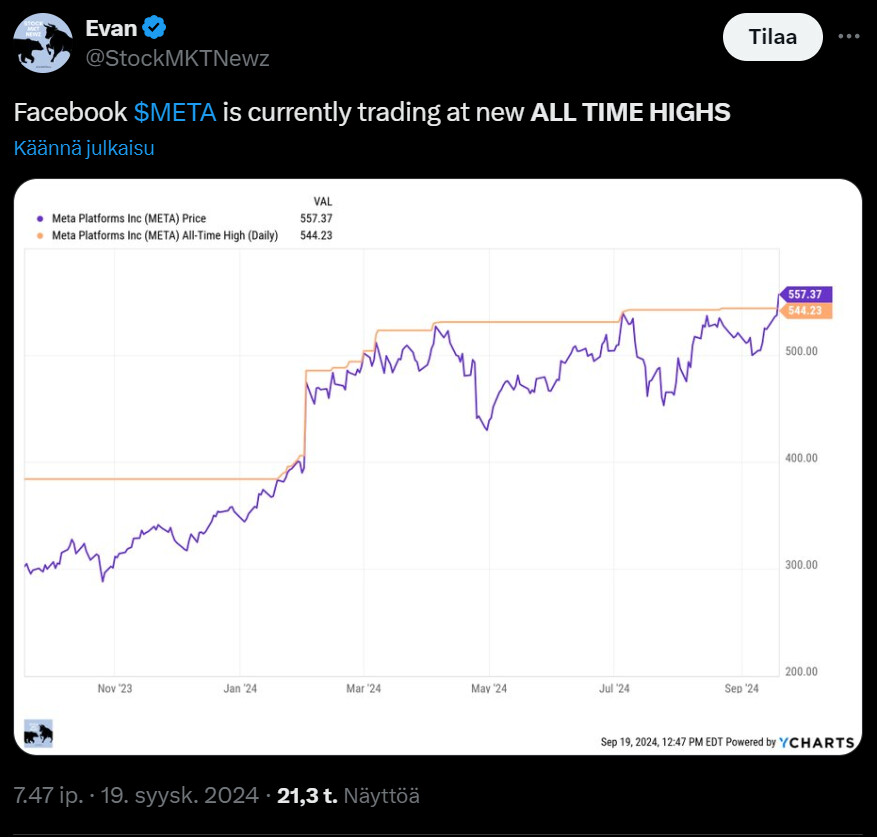Open the three-dot more options menu

click(848, 37)
